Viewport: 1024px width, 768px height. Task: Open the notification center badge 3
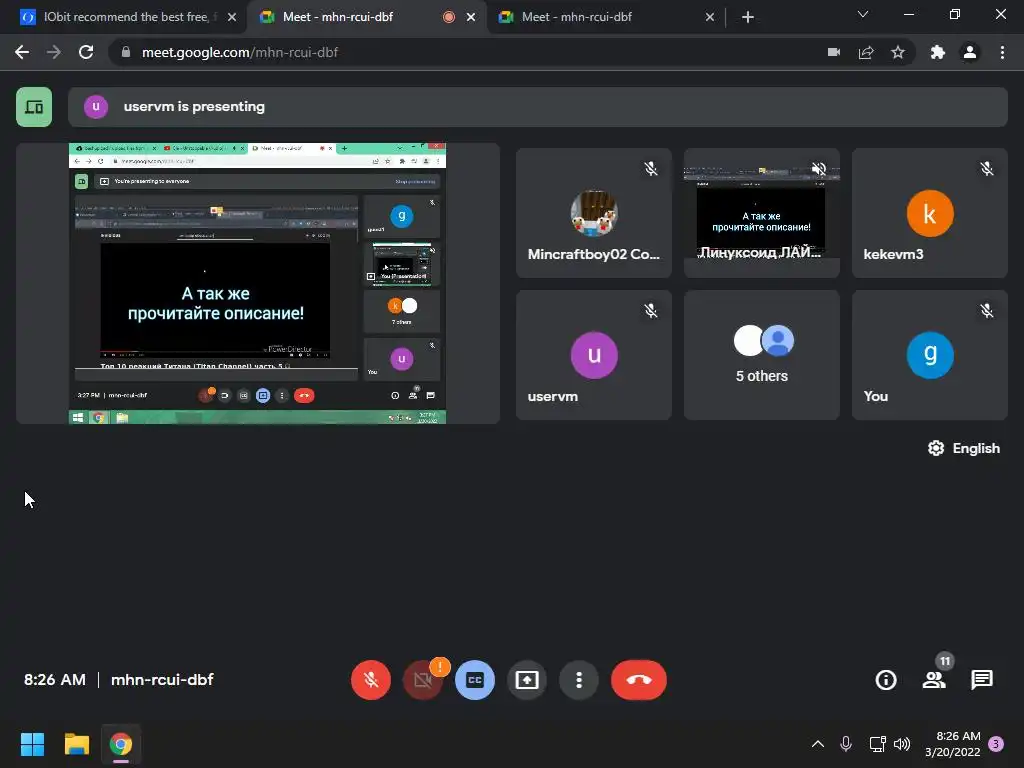pos(997,744)
